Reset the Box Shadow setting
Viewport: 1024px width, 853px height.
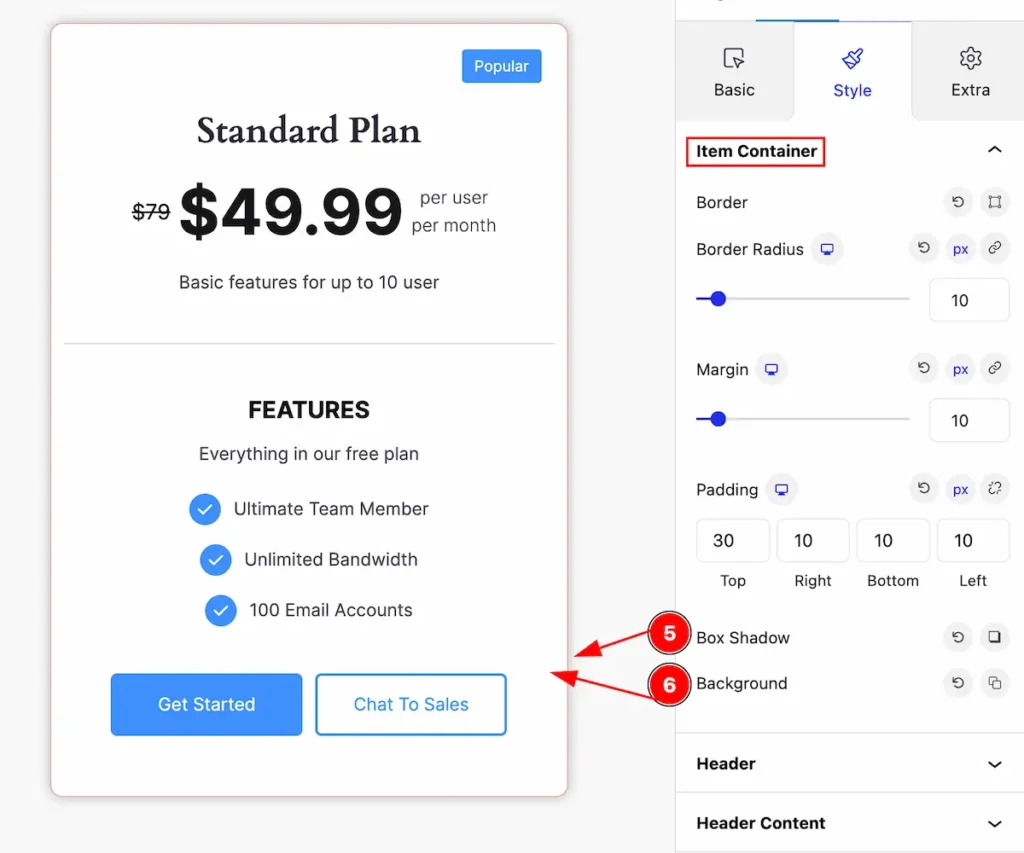coord(957,637)
